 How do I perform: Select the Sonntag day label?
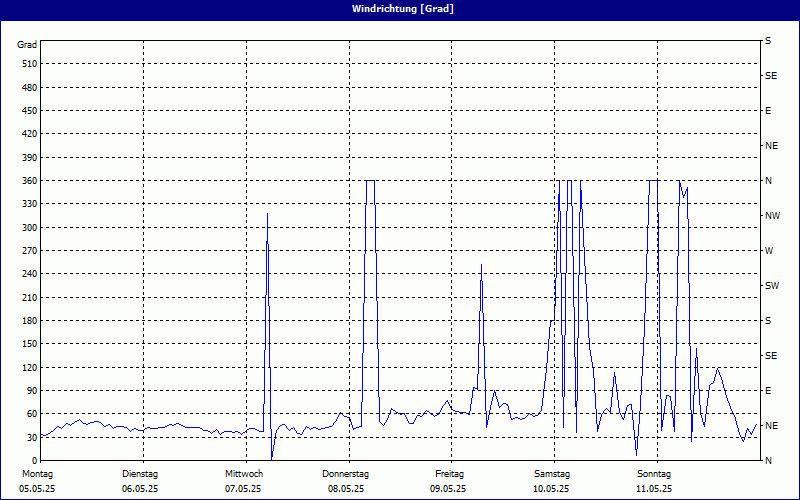[654, 473]
